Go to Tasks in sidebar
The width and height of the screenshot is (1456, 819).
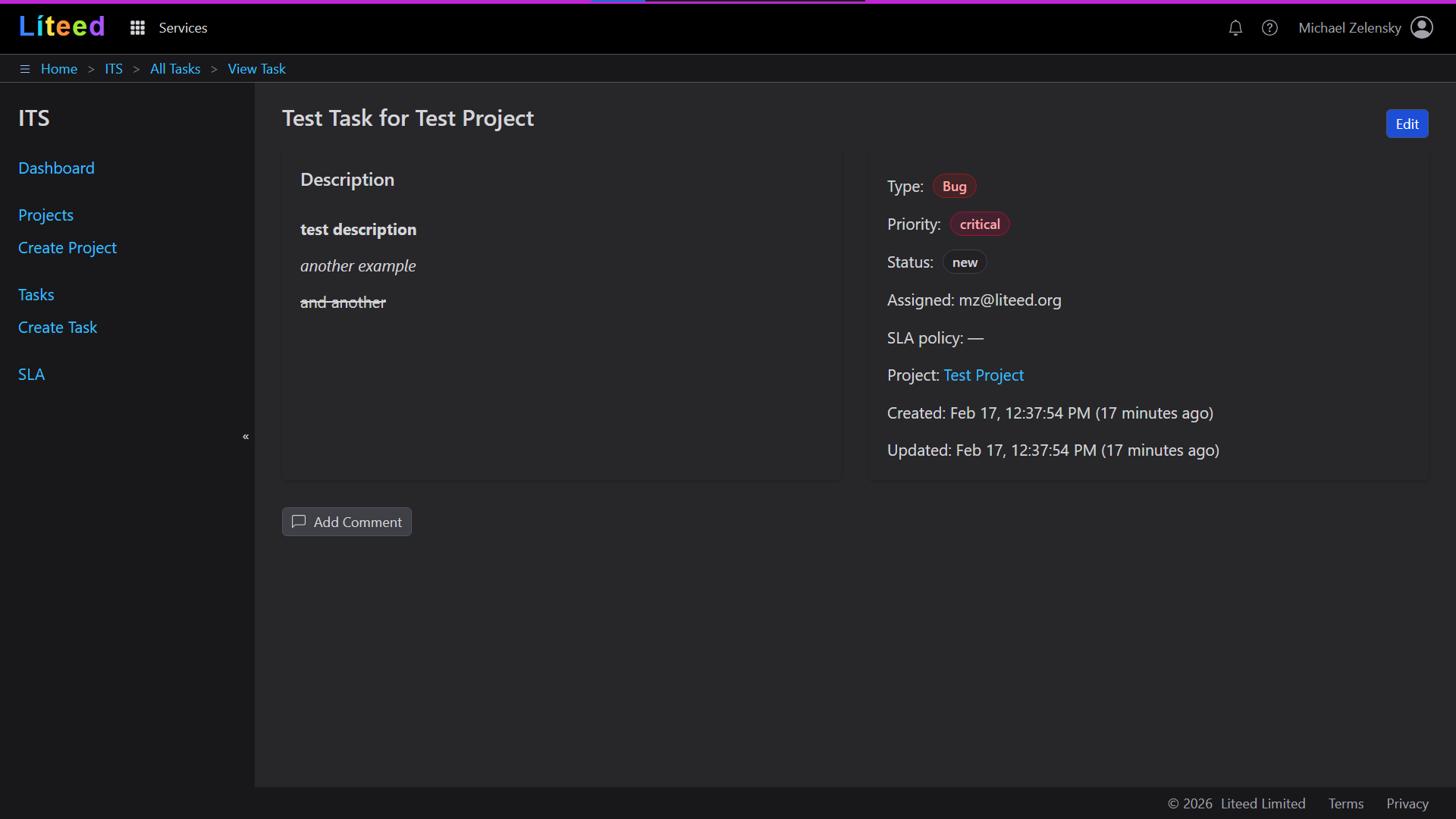pos(36,295)
